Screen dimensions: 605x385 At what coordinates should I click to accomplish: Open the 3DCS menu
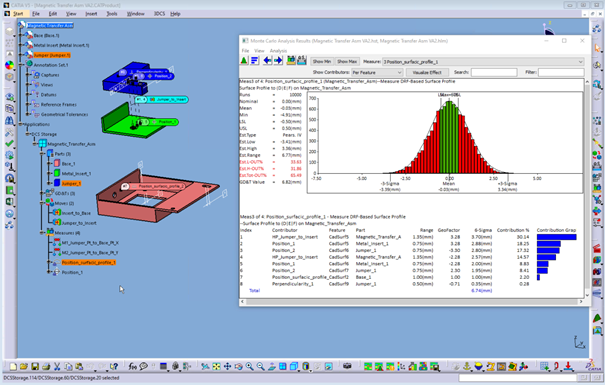click(x=159, y=14)
